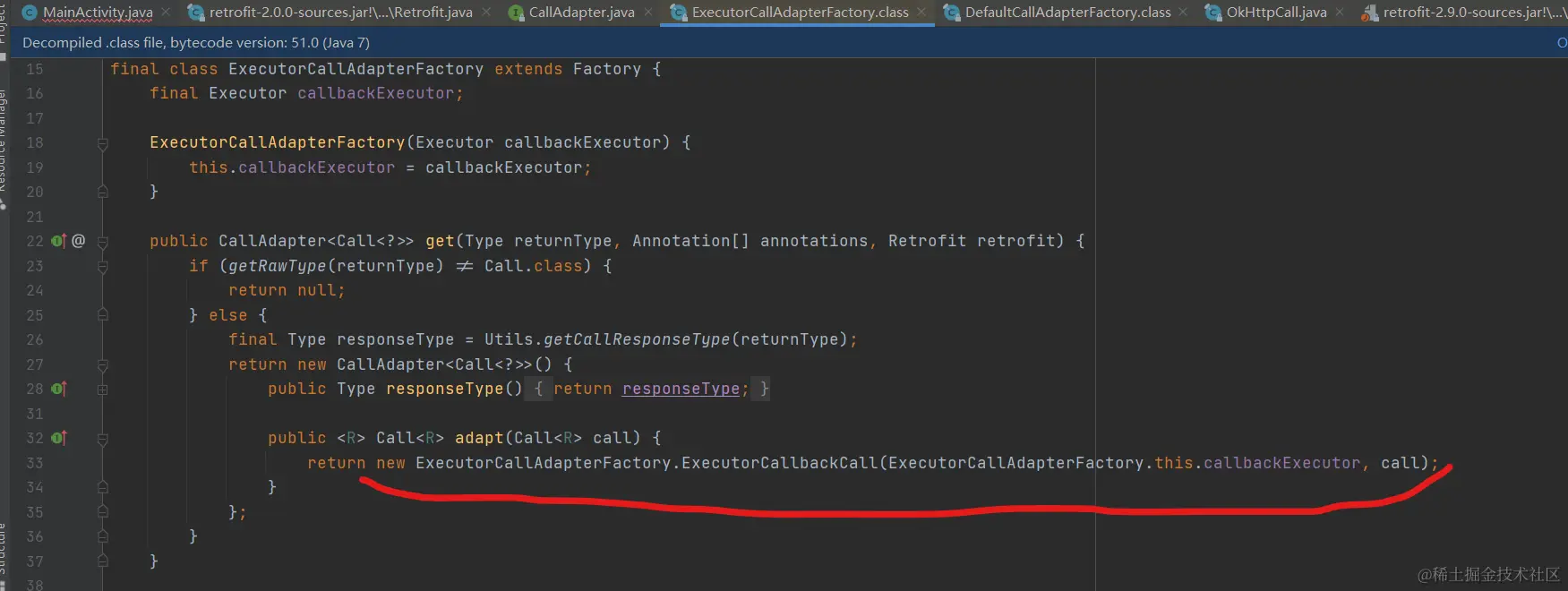This screenshot has width=1568, height=591.
Task: Collapse the if block fold at line 23
Action: click(102, 266)
